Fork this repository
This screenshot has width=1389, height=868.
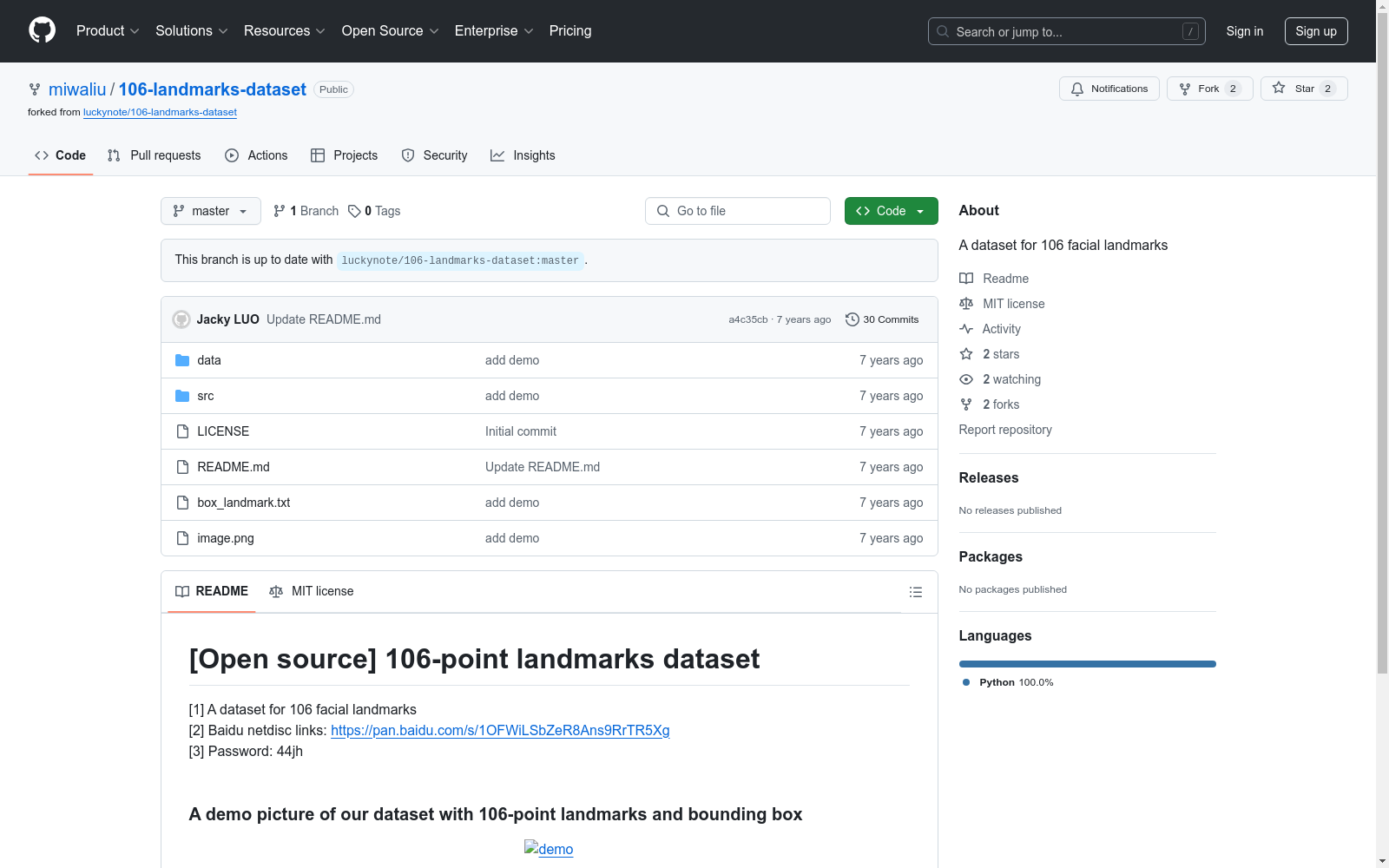coord(1210,89)
